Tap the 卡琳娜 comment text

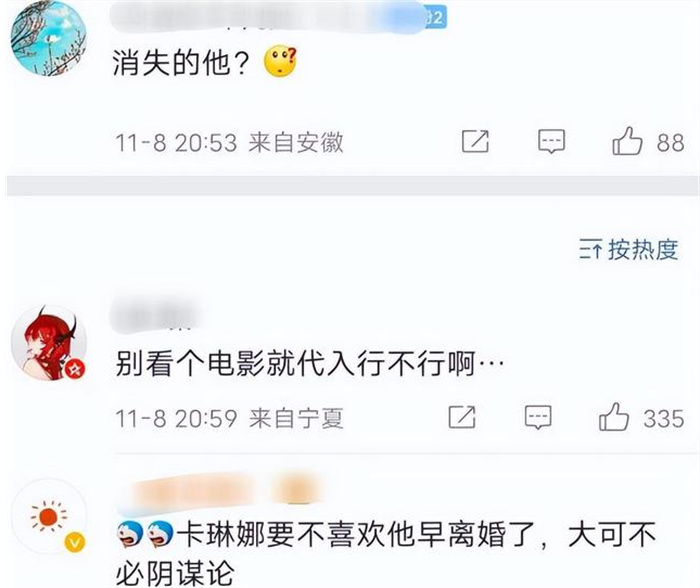click(385, 554)
